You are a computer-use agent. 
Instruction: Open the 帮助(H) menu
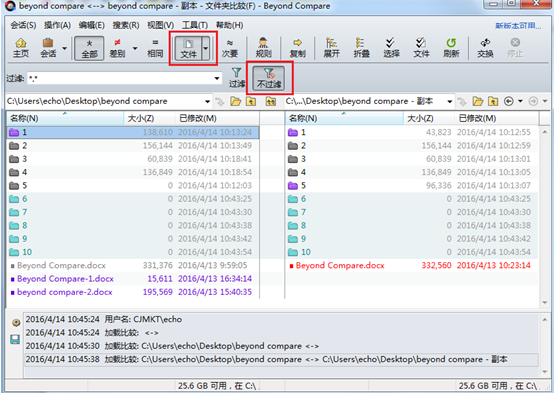tap(229, 25)
